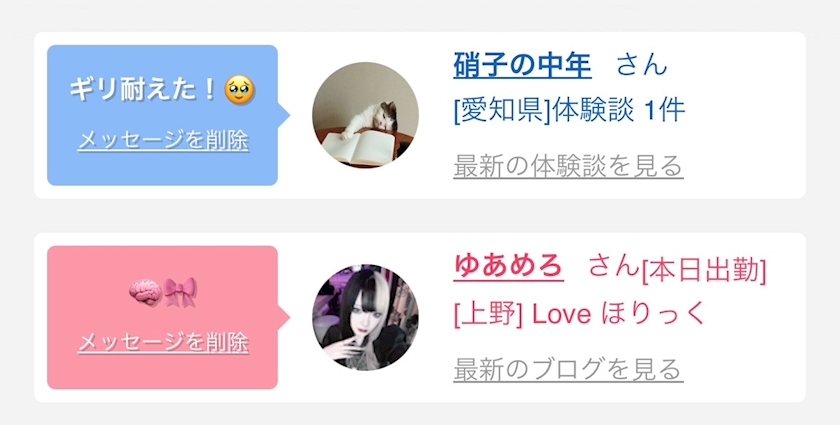Click the pink message bubble background

coord(162,317)
